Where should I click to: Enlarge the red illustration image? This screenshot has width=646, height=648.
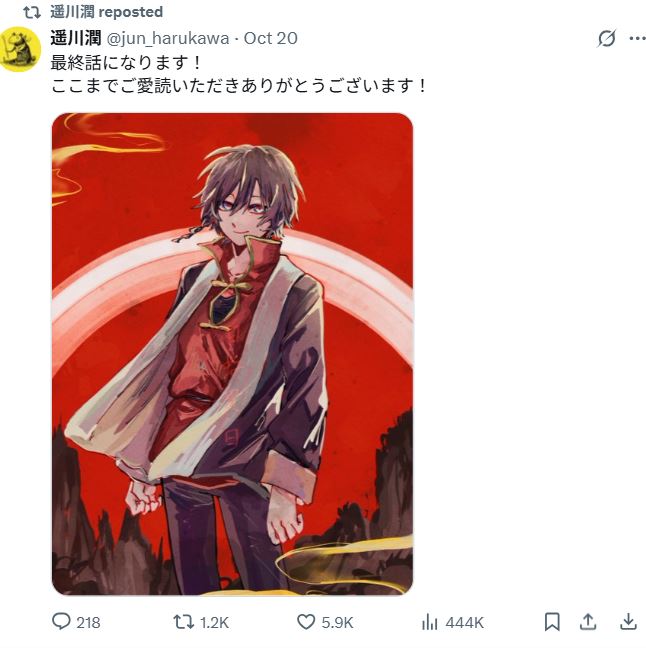click(232, 354)
